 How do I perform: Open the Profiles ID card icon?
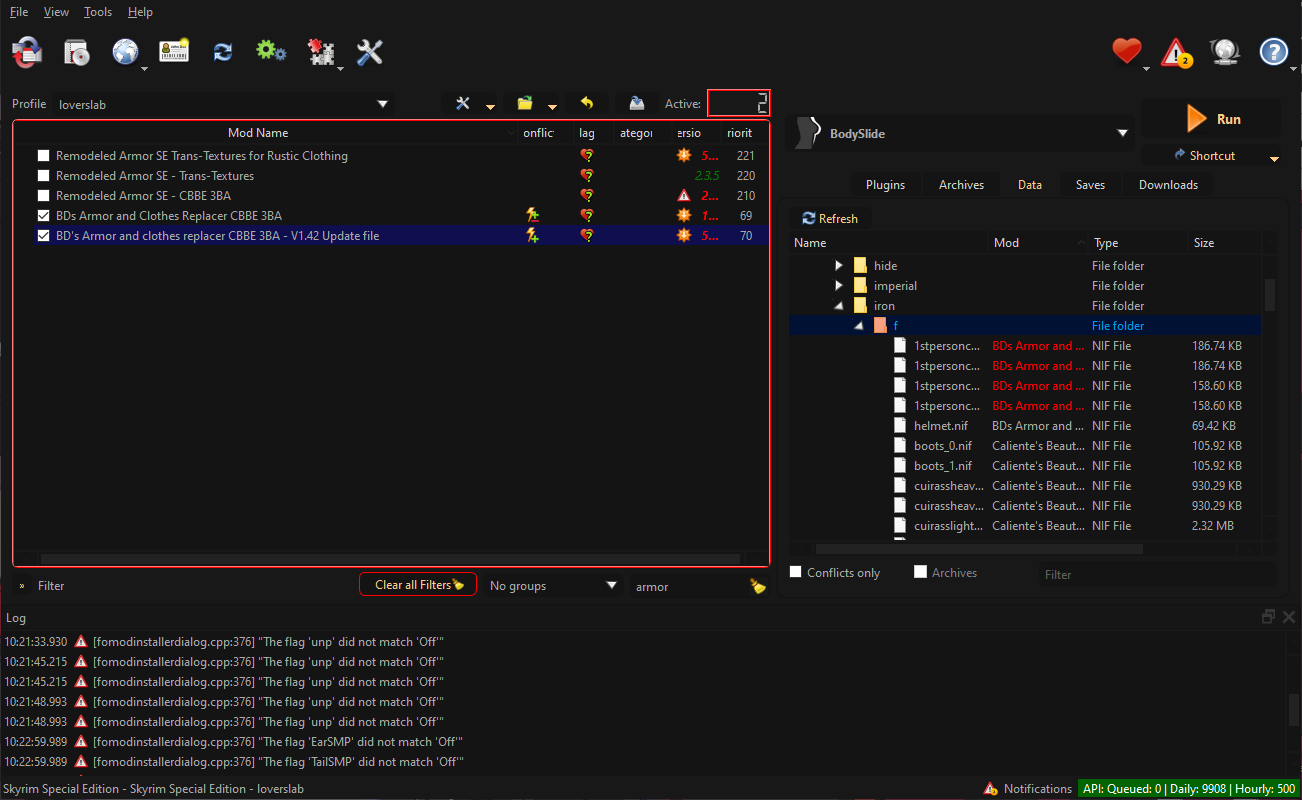[x=174, y=52]
